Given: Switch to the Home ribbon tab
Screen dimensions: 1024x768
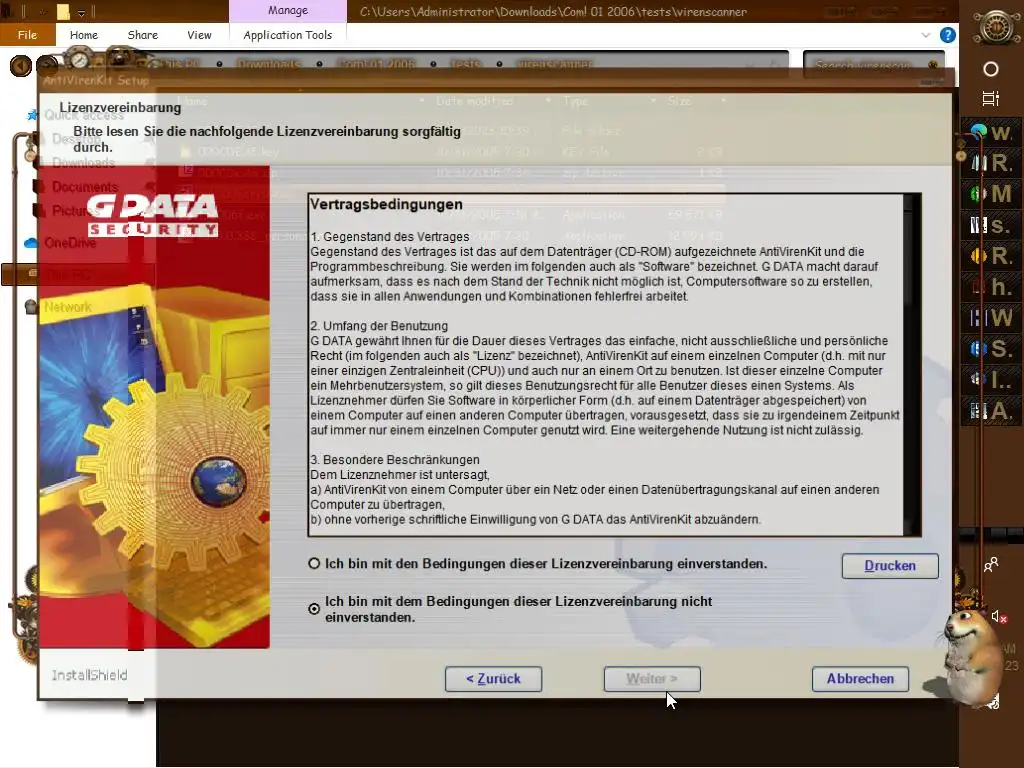Looking at the screenshot, I should [x=84, y=35].
